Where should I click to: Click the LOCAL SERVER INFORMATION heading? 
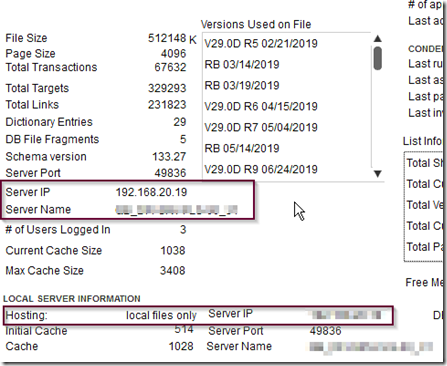72,299
